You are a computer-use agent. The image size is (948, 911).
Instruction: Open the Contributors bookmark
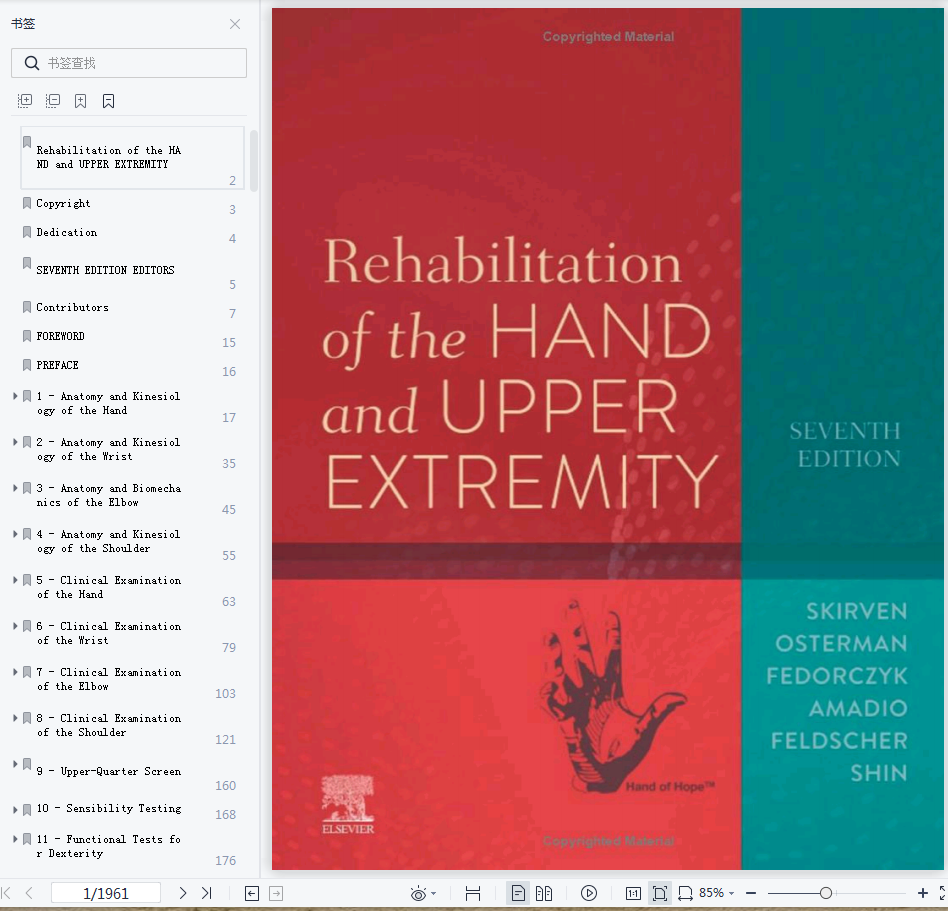73,307
